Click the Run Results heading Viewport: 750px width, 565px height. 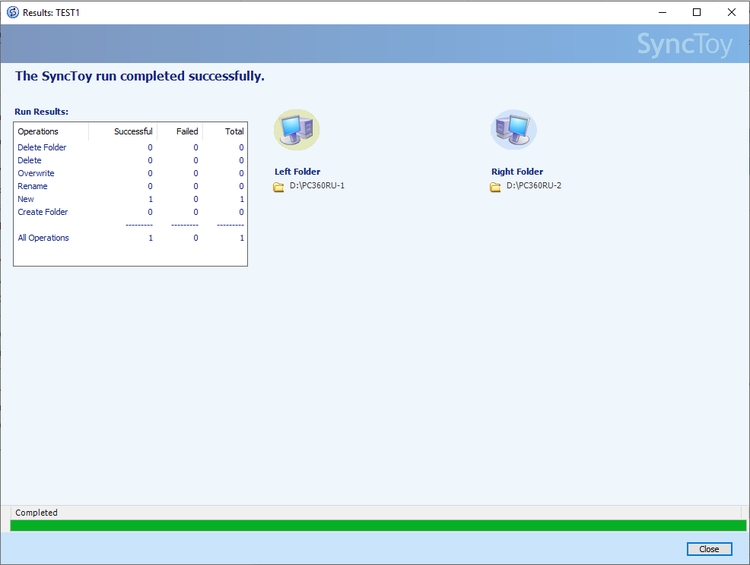41,111
